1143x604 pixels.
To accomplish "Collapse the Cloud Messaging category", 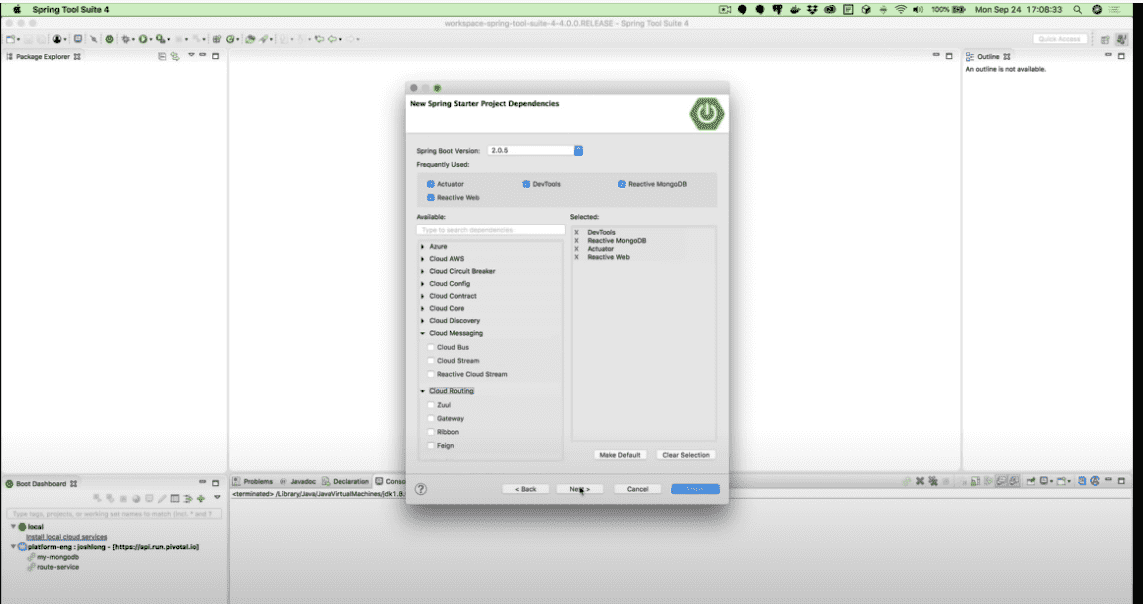I will click(x=423, y=334).
